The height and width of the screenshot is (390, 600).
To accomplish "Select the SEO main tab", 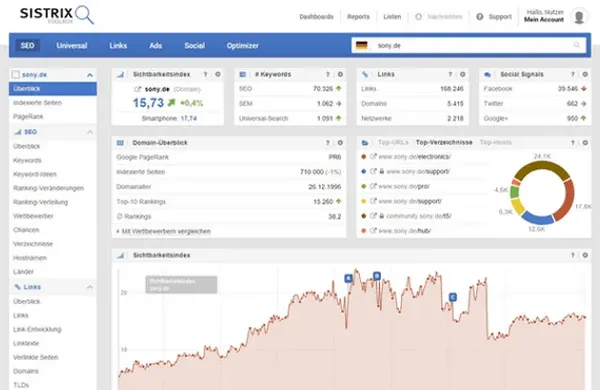I will pyautogui.click(x=28, y=46).
